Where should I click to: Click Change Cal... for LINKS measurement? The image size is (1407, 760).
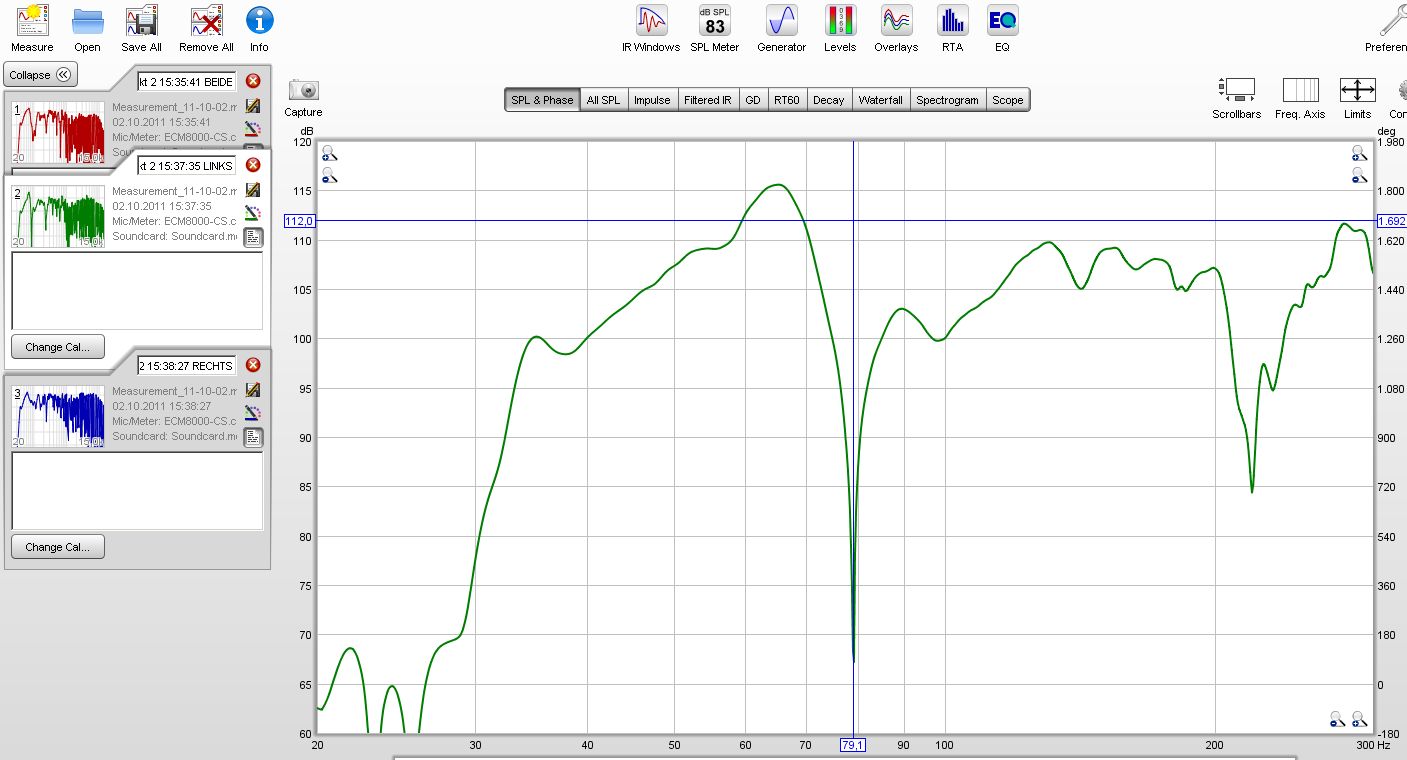click(x=58, y=347)
